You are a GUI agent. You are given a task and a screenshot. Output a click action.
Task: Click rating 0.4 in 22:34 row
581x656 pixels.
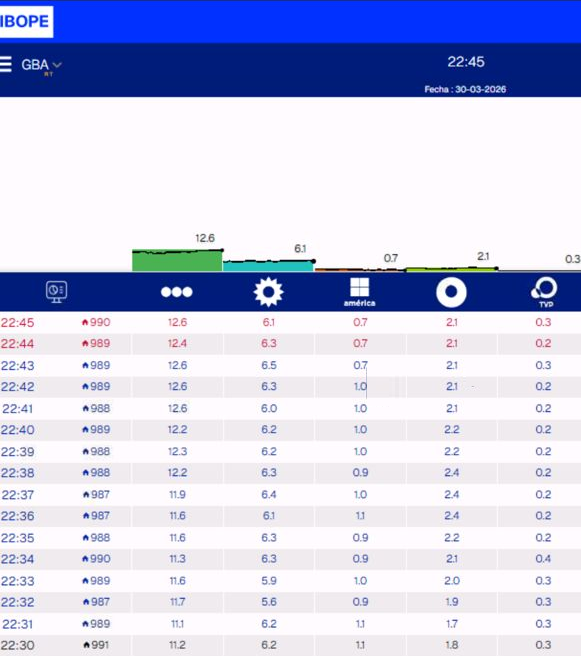point(543,559)
